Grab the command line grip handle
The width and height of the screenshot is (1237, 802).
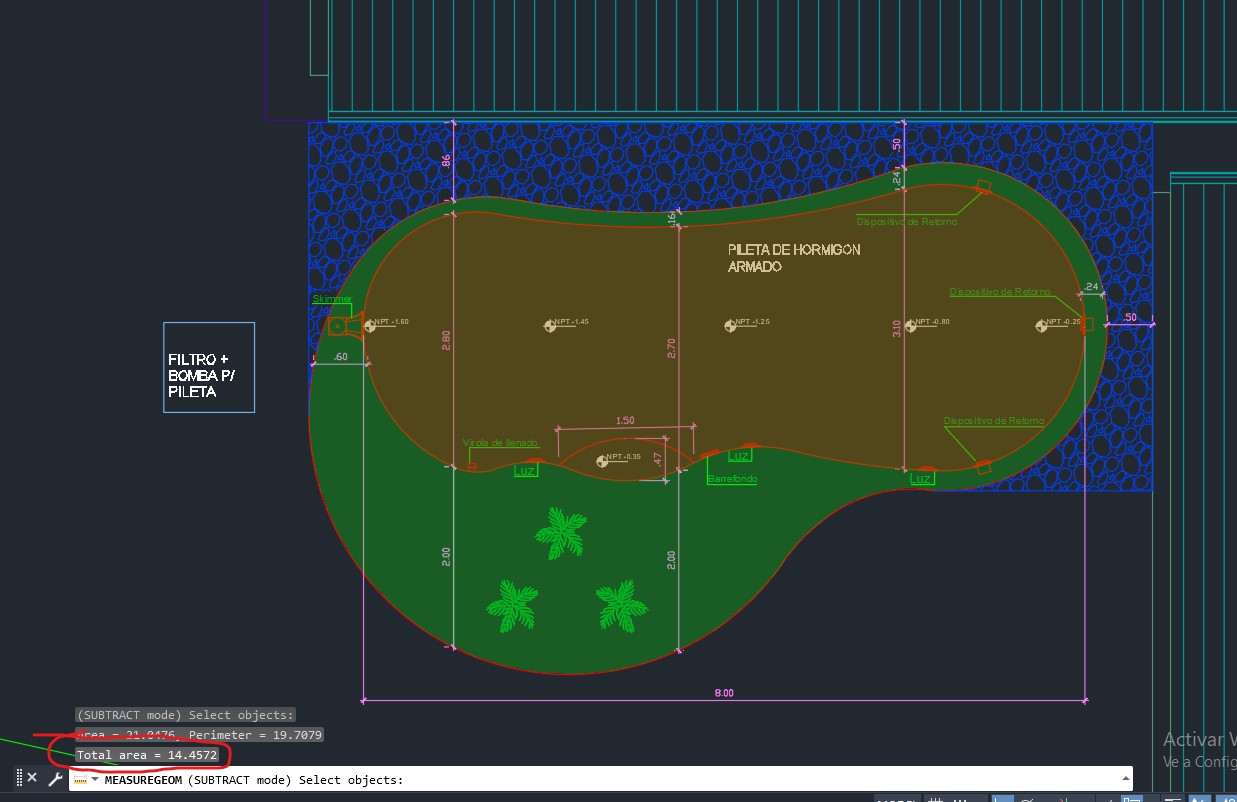(18, 778)
